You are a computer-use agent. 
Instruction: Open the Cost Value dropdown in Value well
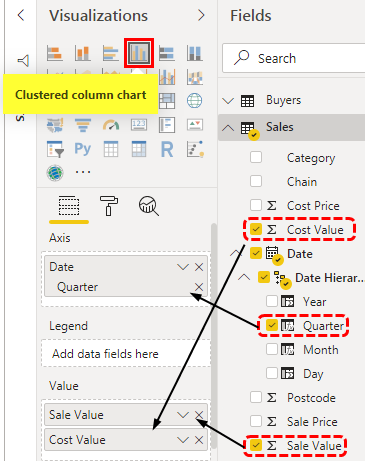pyautogui.click(x=183, y=440)
